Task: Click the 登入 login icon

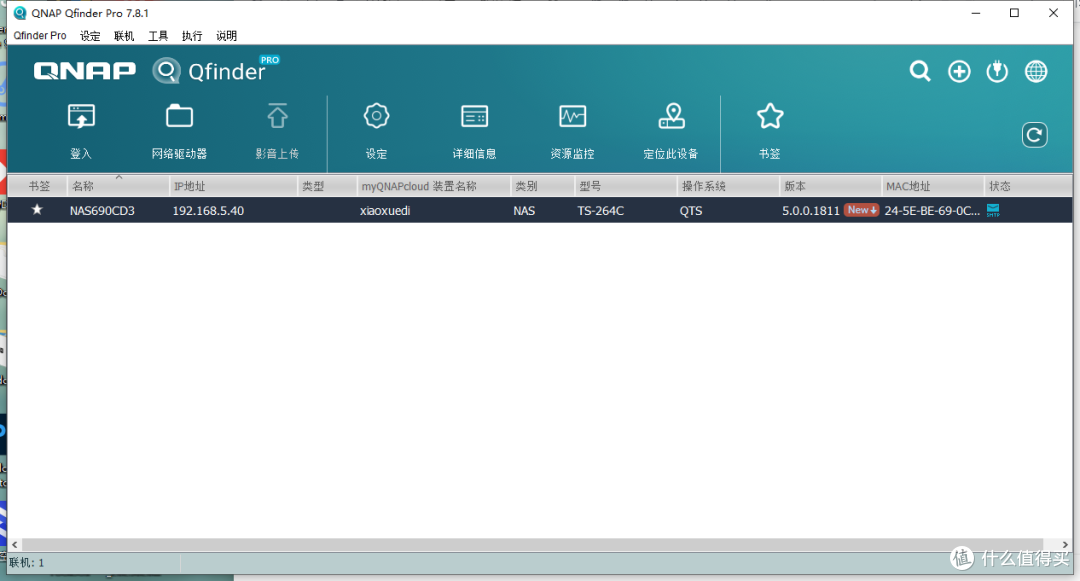Action: coord(81,116)
